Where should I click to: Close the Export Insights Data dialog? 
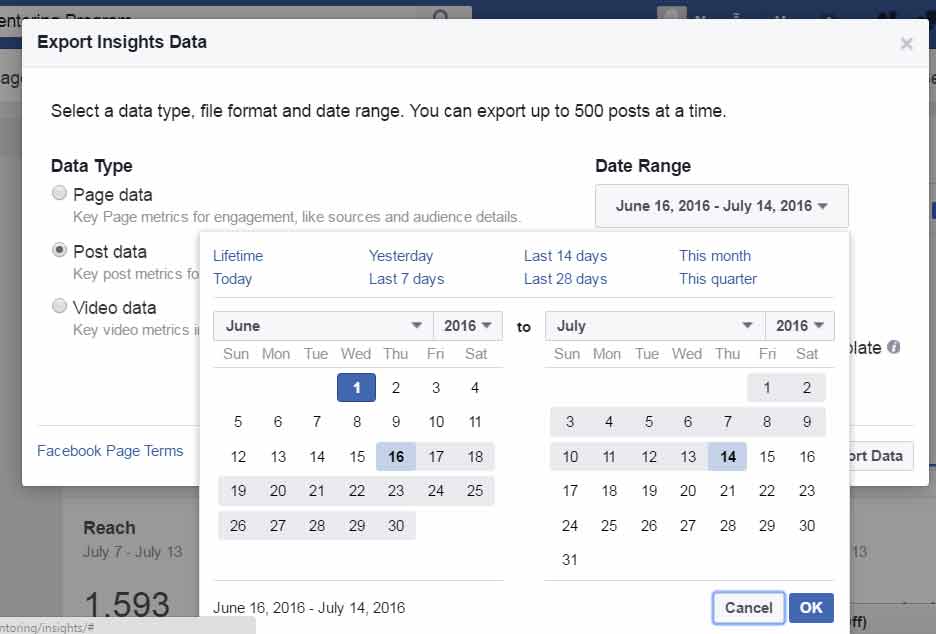(906, 43)
